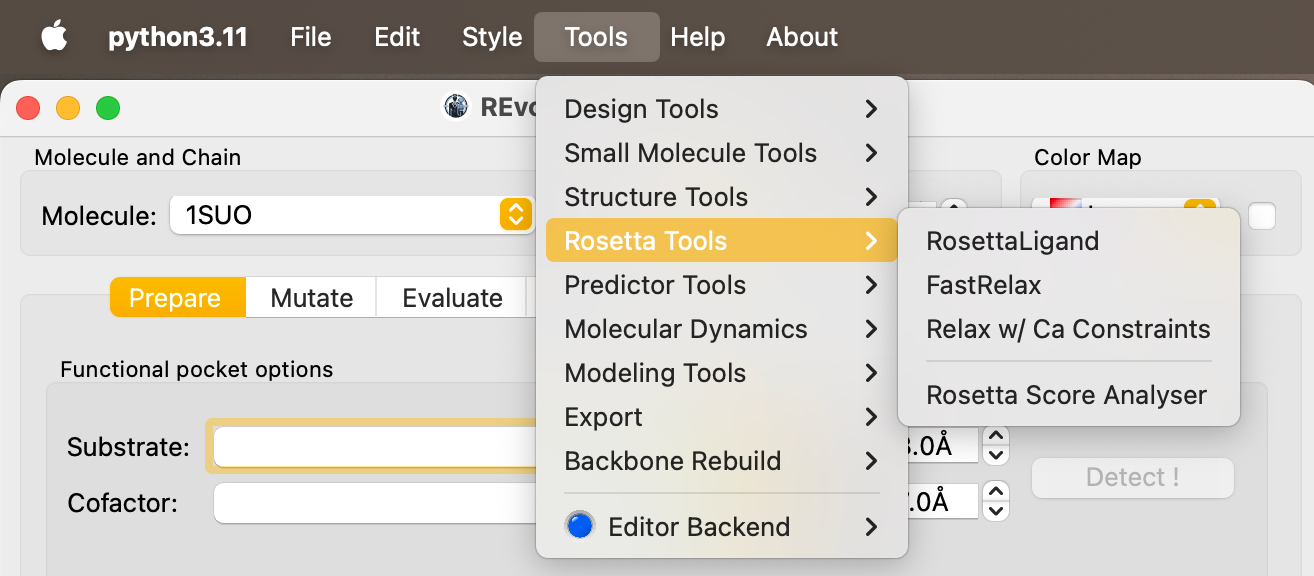Viewport: 1314px width, 576px height.
Task: Expand the Design Tools submenu
Action: [722, 109]
